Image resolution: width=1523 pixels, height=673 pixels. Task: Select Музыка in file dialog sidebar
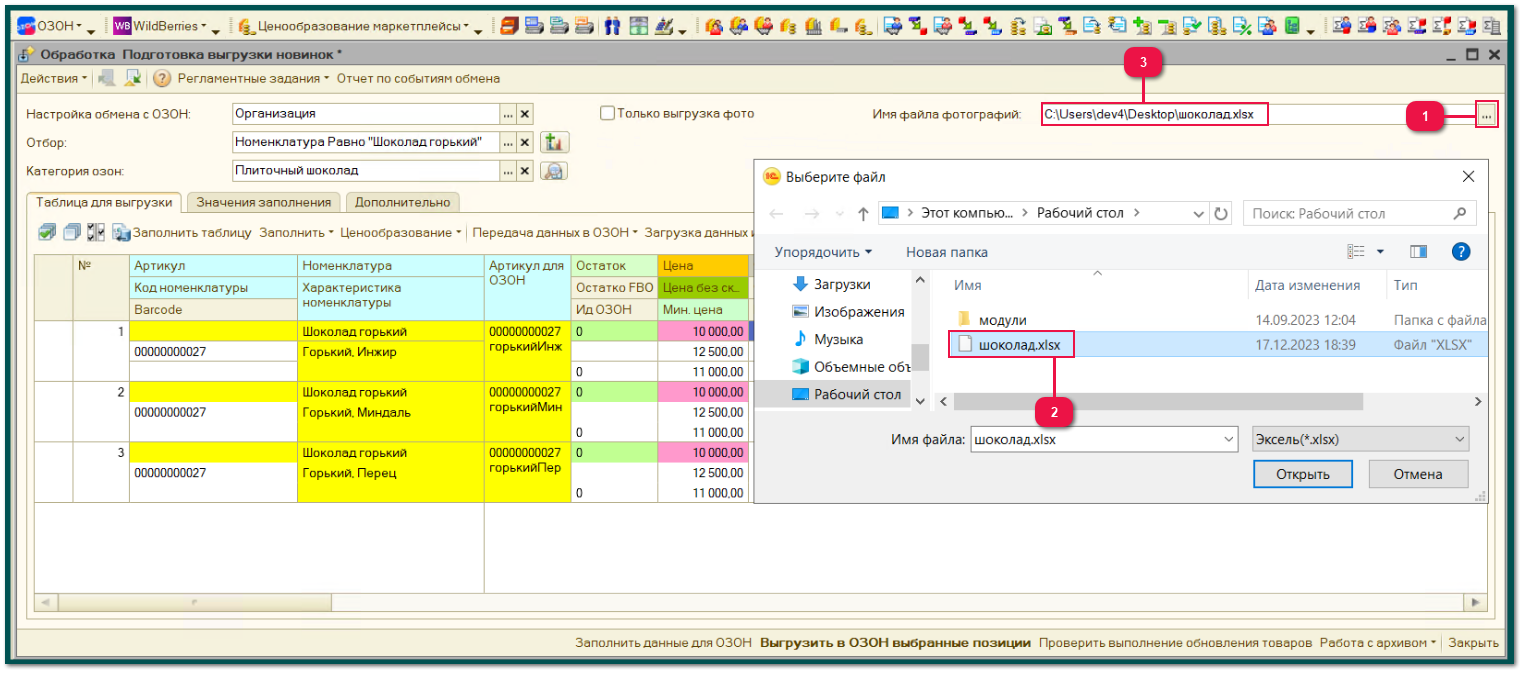pyautogui.click(x=826, y=340)
